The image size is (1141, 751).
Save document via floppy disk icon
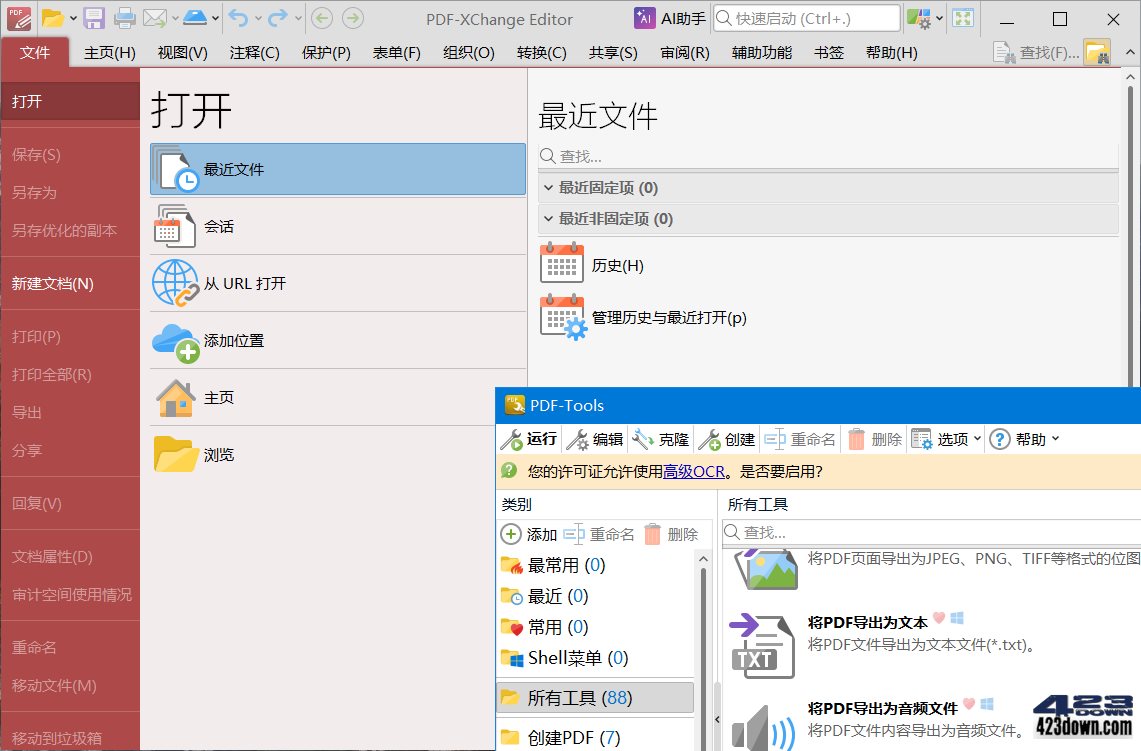coord(94,18)
